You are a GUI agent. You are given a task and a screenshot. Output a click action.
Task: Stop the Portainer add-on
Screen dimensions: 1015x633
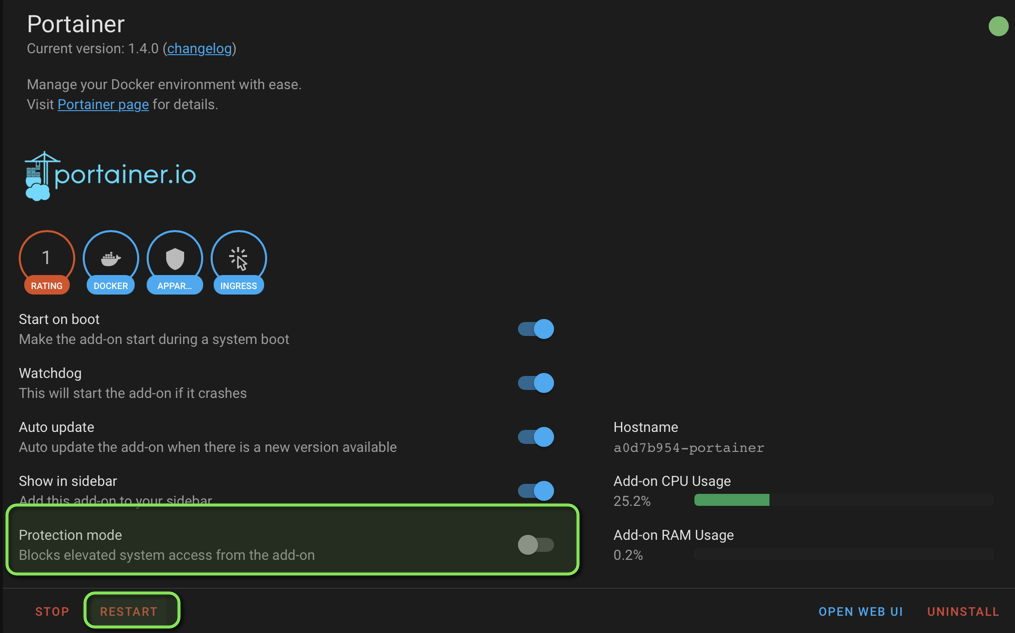pyautogui.click(x=52, y=612)
